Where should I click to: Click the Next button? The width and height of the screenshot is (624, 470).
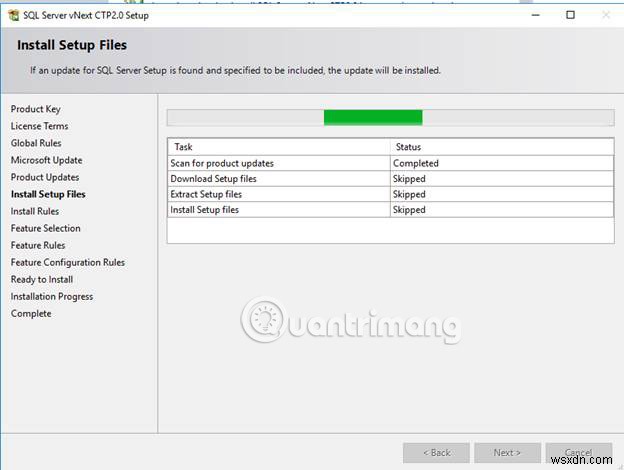(507, 453)
